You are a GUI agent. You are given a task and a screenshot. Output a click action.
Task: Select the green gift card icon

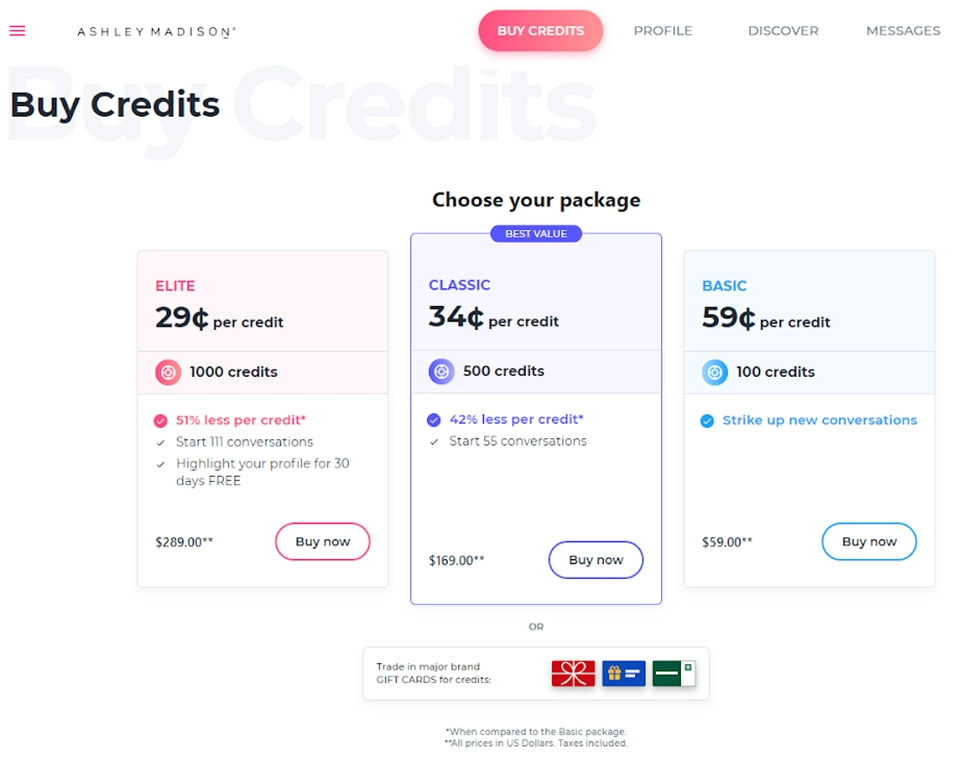click(x=675, y=673)
